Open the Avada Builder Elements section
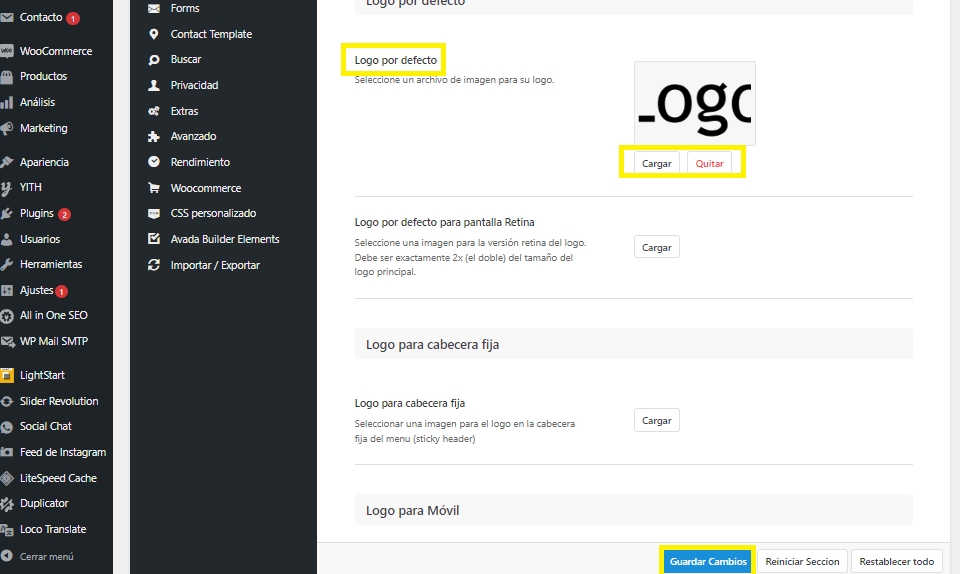 click(224, 239)
